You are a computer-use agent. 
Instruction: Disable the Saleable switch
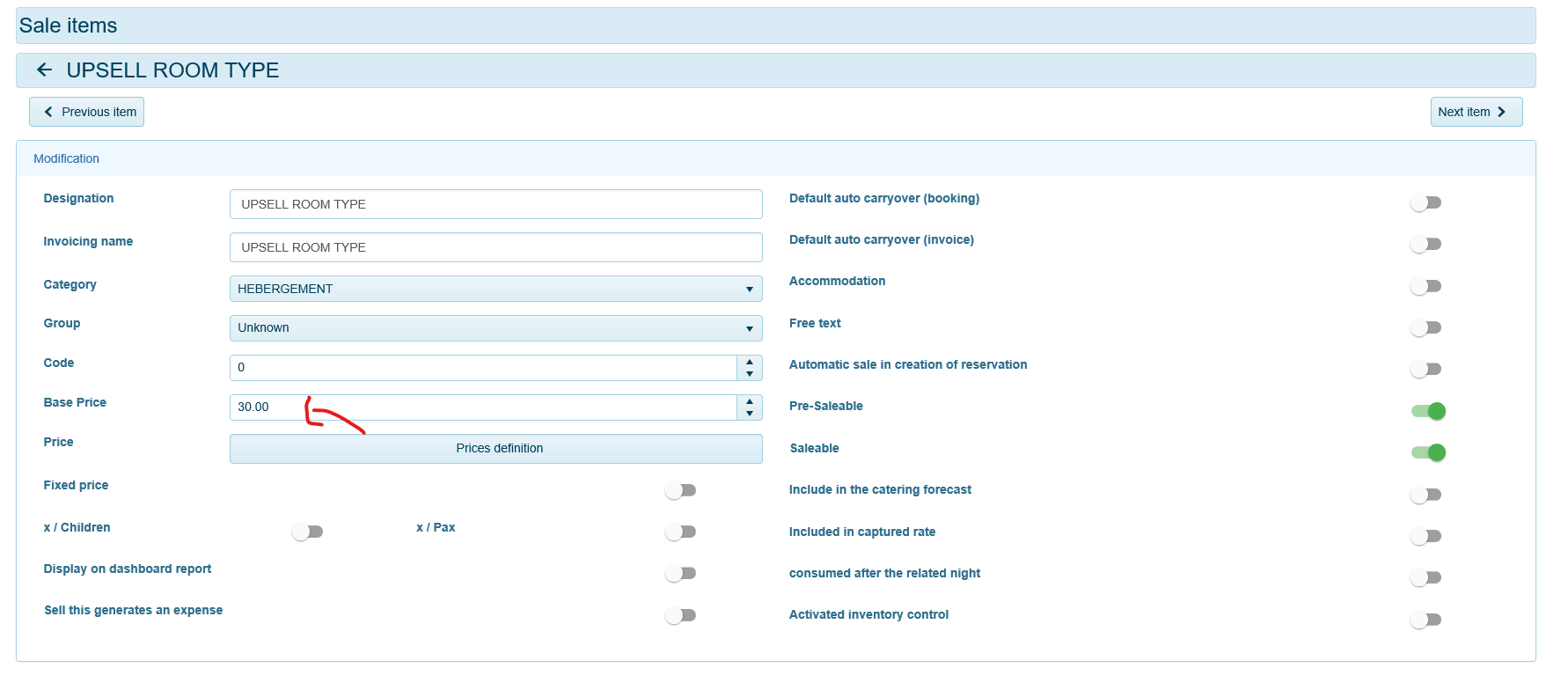(1429, 452)
